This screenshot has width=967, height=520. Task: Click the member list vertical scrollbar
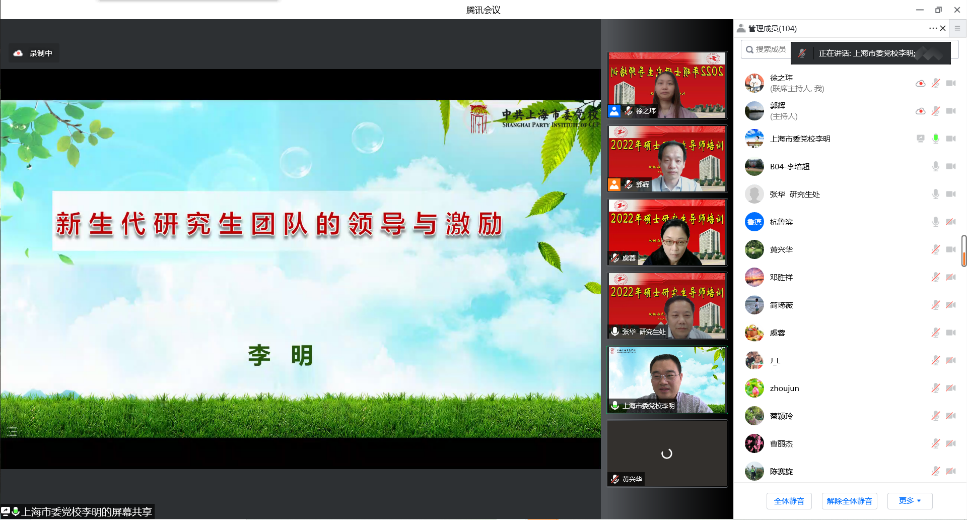pos(963,249)
